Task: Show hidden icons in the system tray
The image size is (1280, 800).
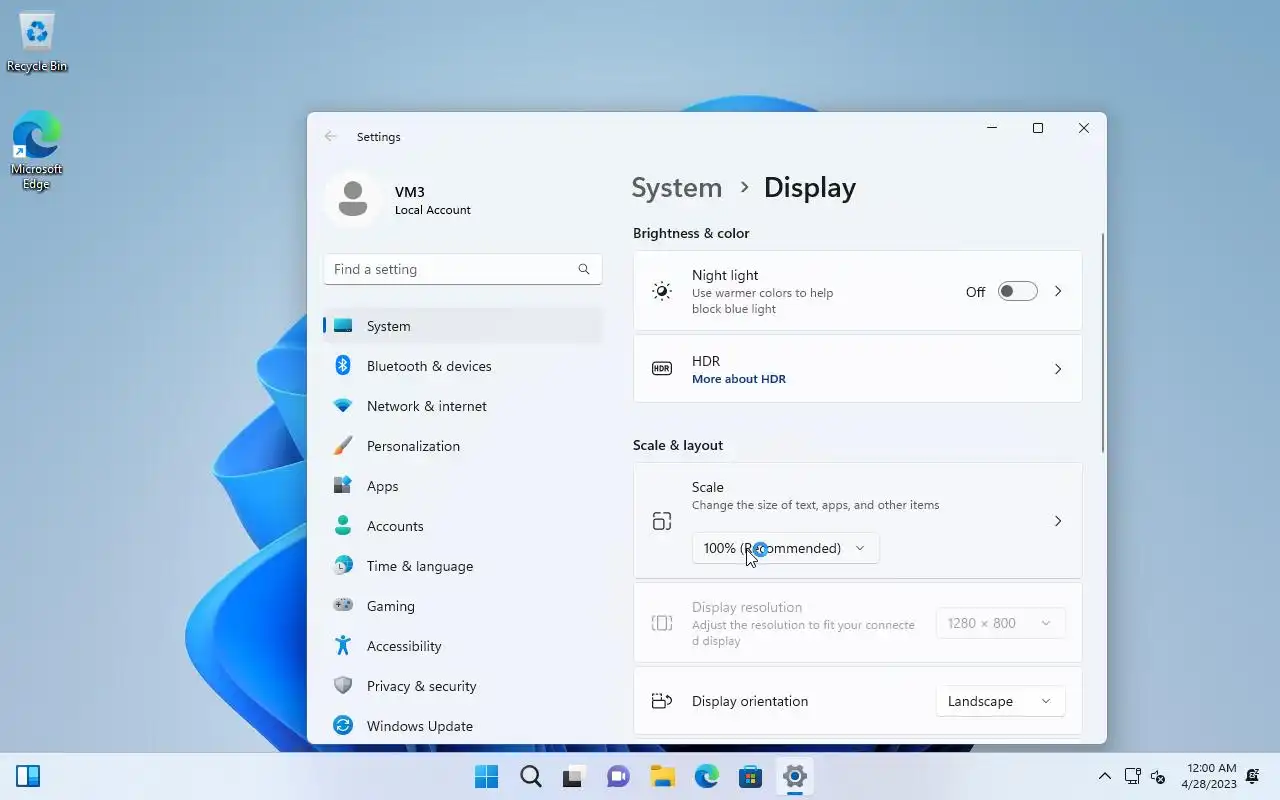Action: (x=1105, y=777)
